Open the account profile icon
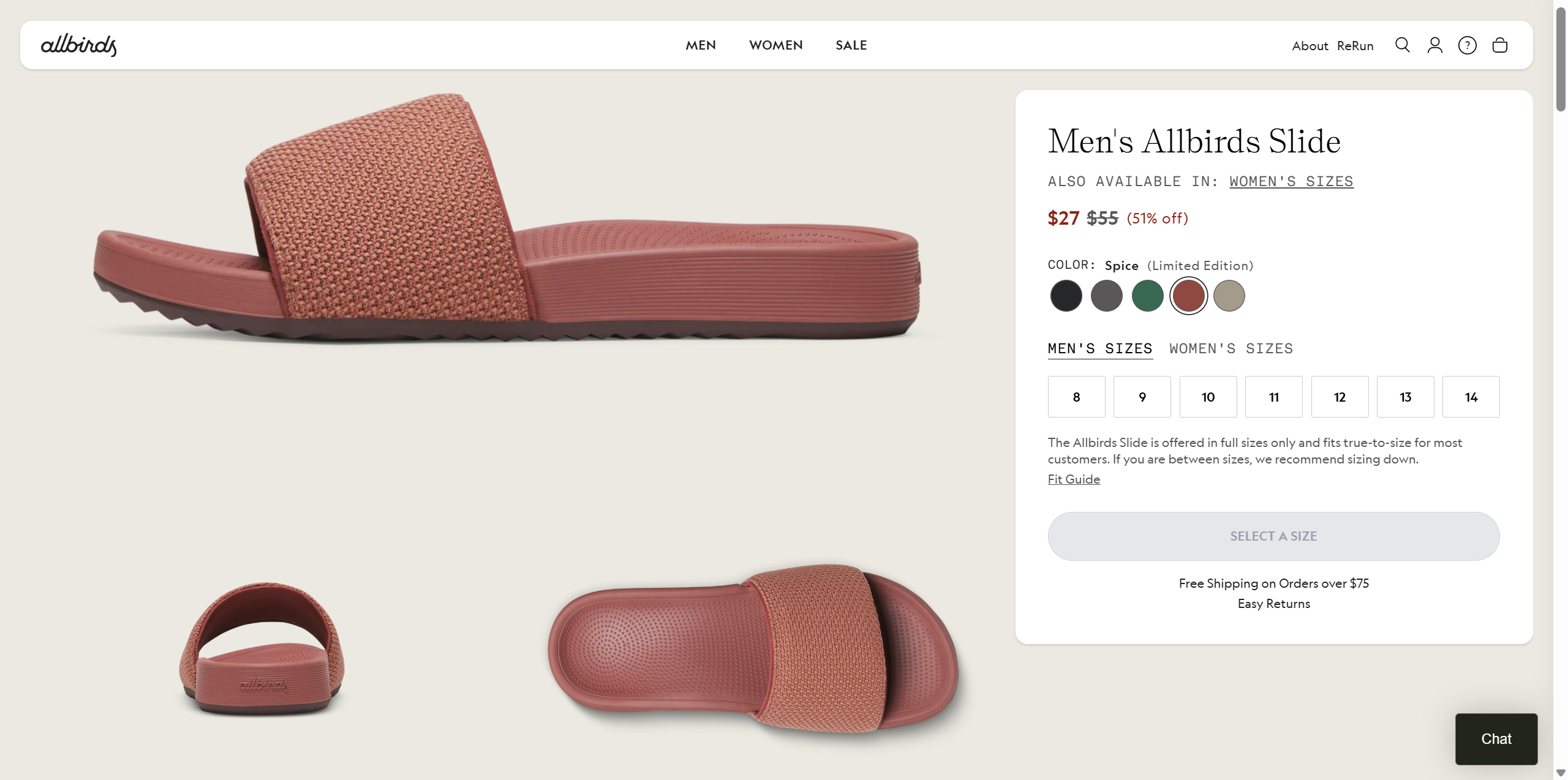 coord(1434,45)
